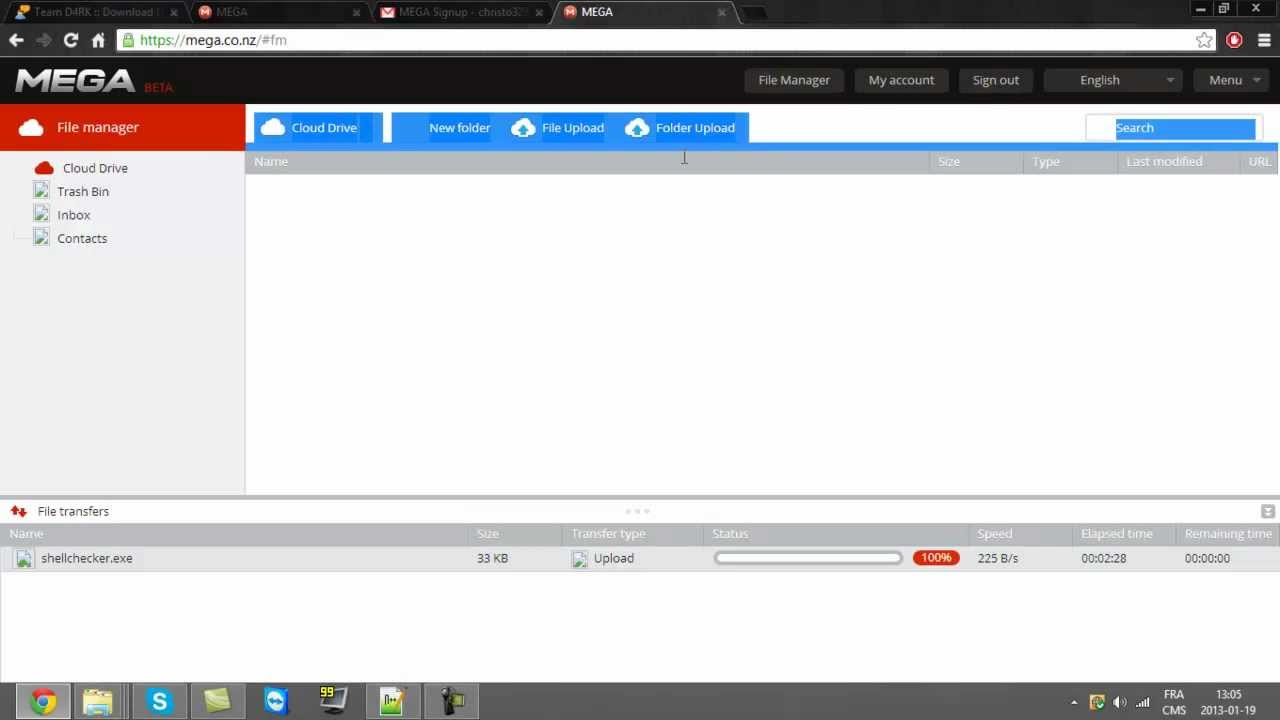
Task: Click the File transfers arrows icon
Action: 18,511
